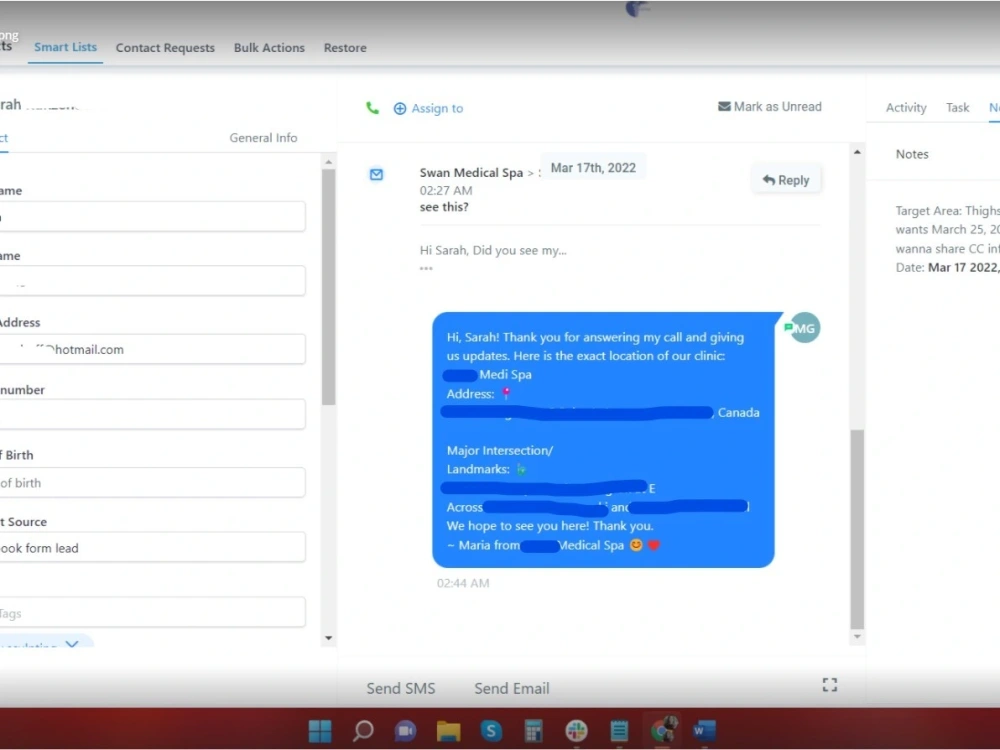This screenshot has height=750, width=1000.
Task: Click the Swan Medical Spa sender name
Action: click(471, 173)
